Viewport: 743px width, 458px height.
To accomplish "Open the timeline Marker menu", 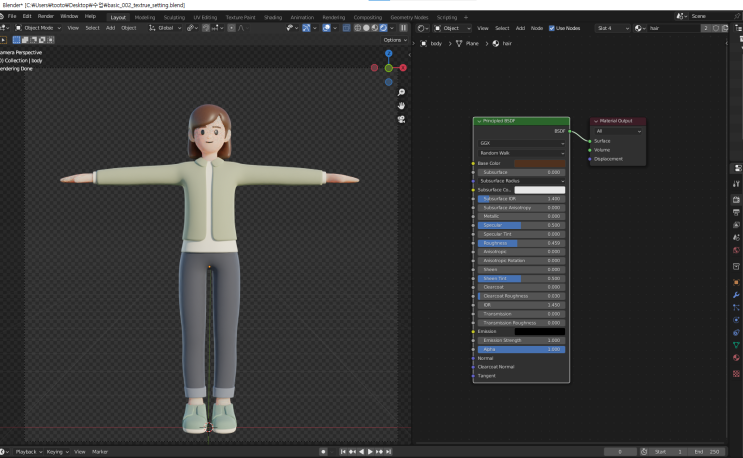I will (100, 452).
